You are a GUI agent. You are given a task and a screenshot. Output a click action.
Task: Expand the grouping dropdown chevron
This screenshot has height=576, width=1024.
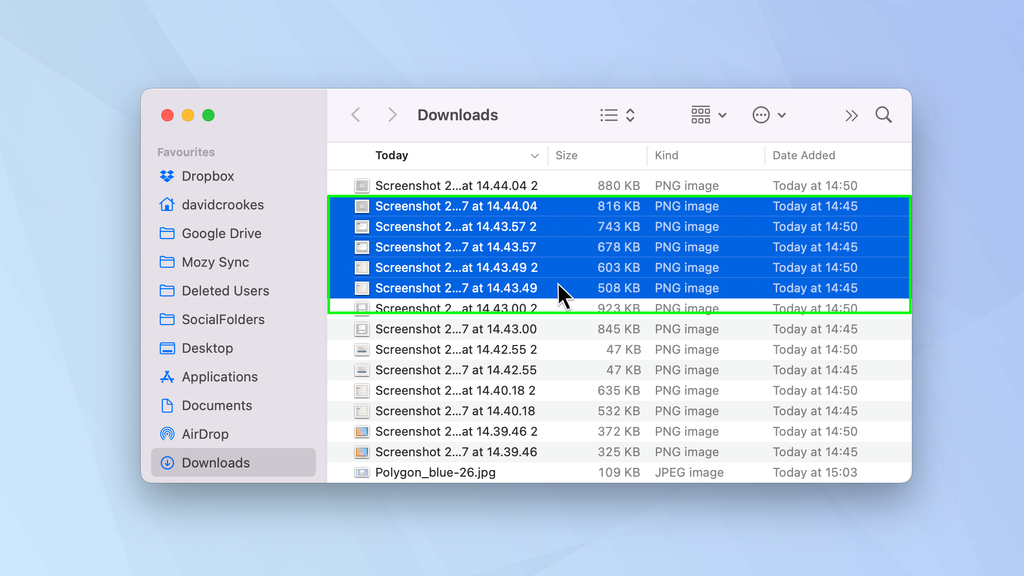tap(722, 116)
